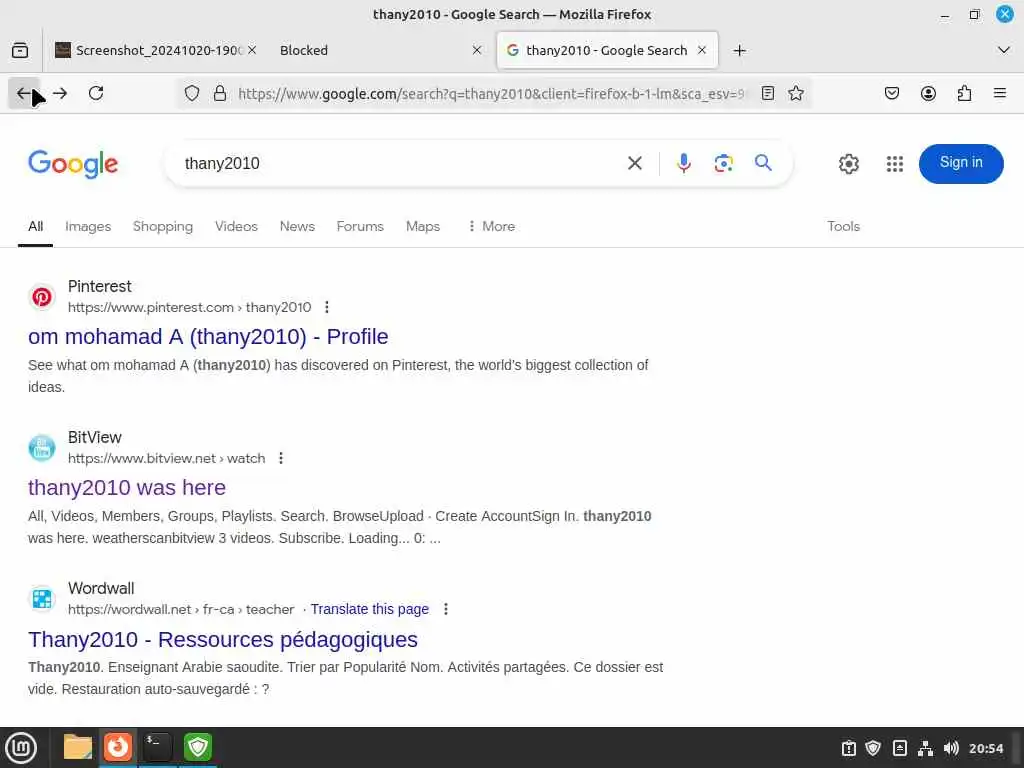
Task: Go back to the previous page
Action: 24,93
